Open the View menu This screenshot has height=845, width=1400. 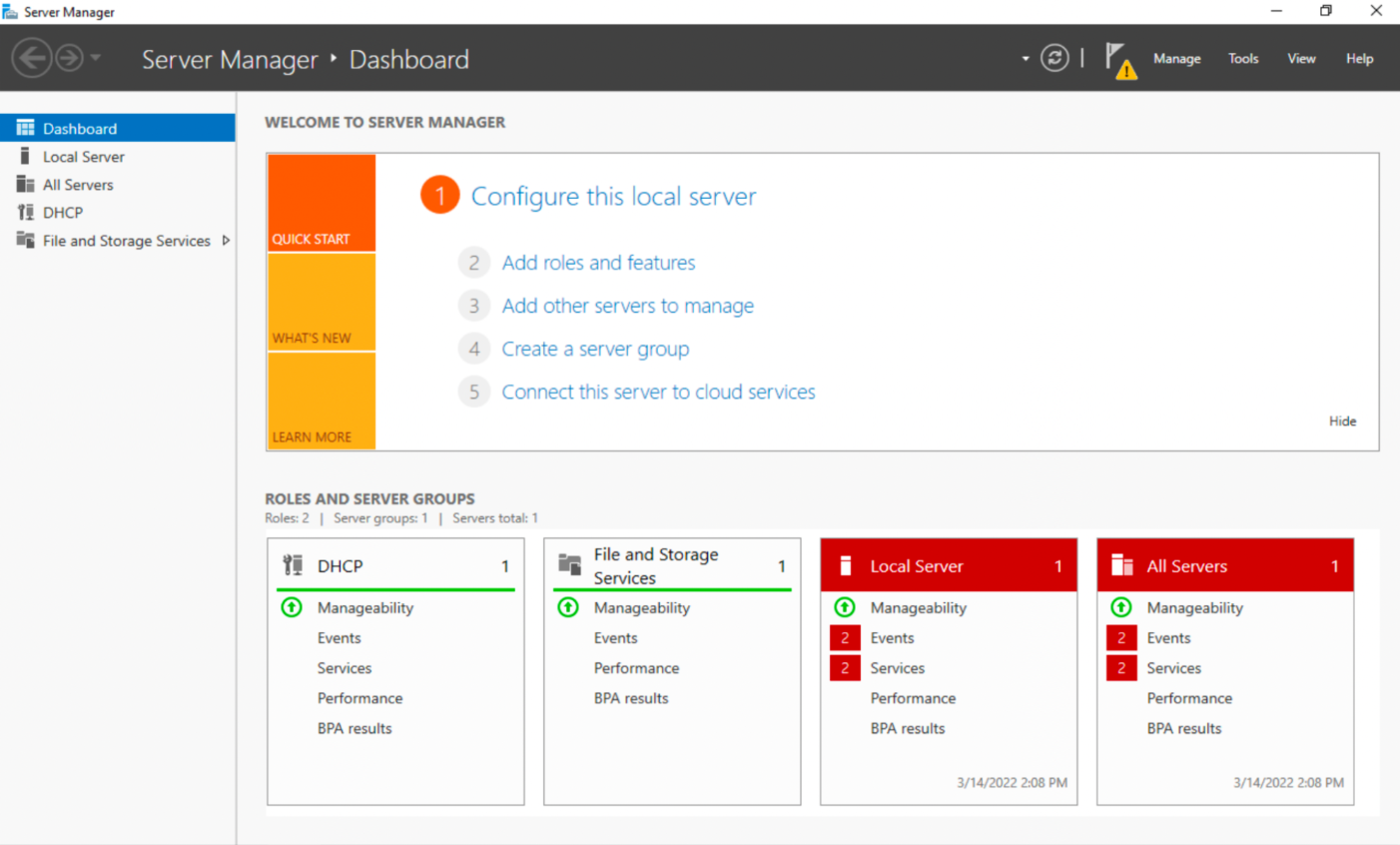1301,59
